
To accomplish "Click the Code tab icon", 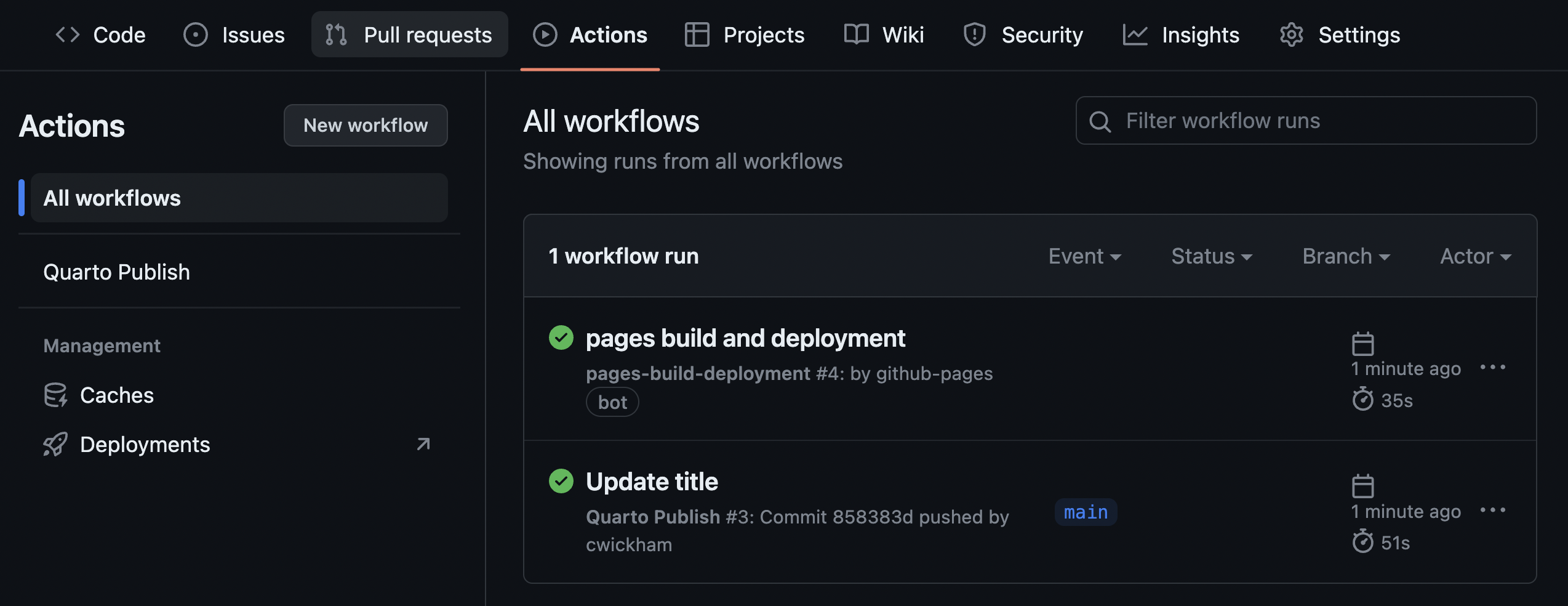I will point(68,34).
